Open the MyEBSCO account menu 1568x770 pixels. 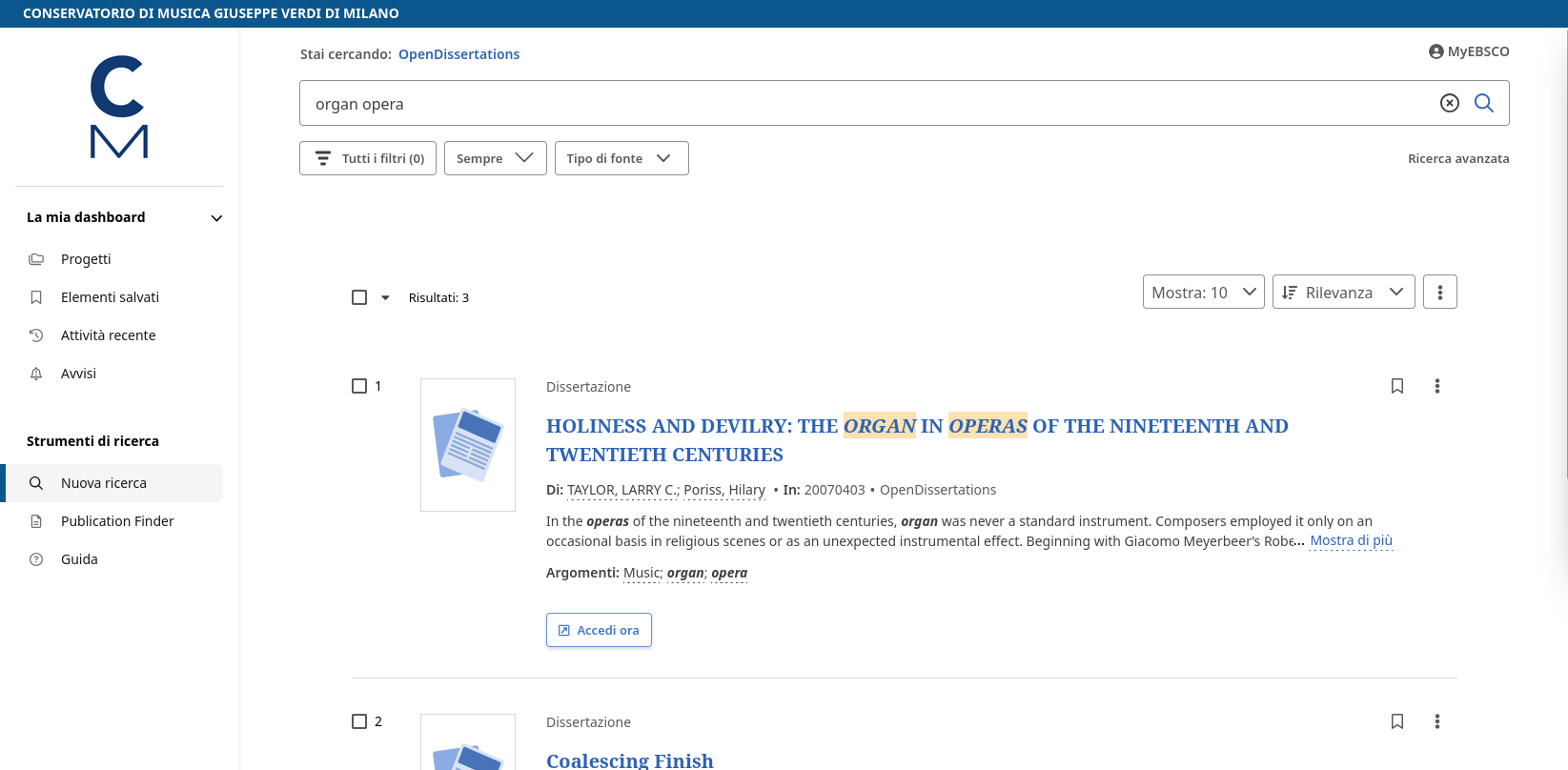[1469, 51]
